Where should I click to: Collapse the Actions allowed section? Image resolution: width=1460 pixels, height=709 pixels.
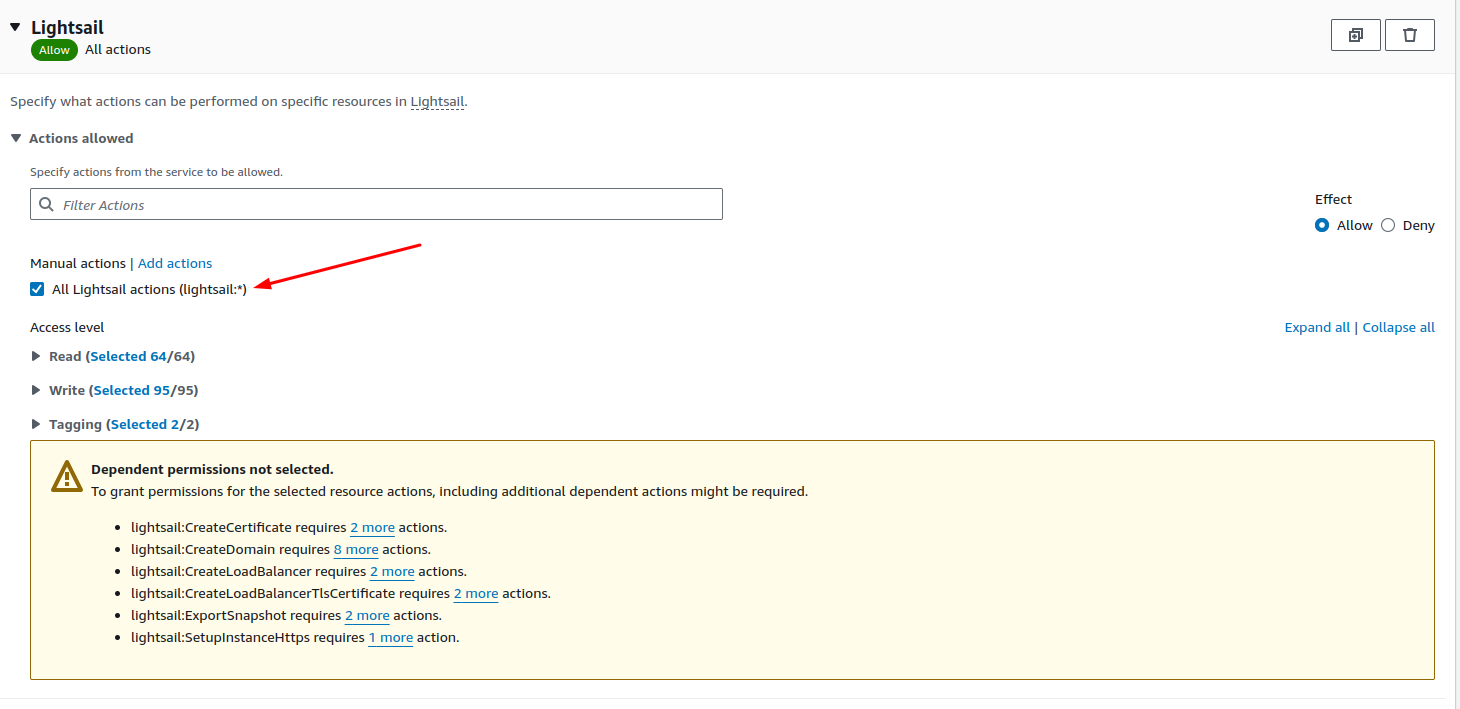pyautogui.click(x=15, y=138)
